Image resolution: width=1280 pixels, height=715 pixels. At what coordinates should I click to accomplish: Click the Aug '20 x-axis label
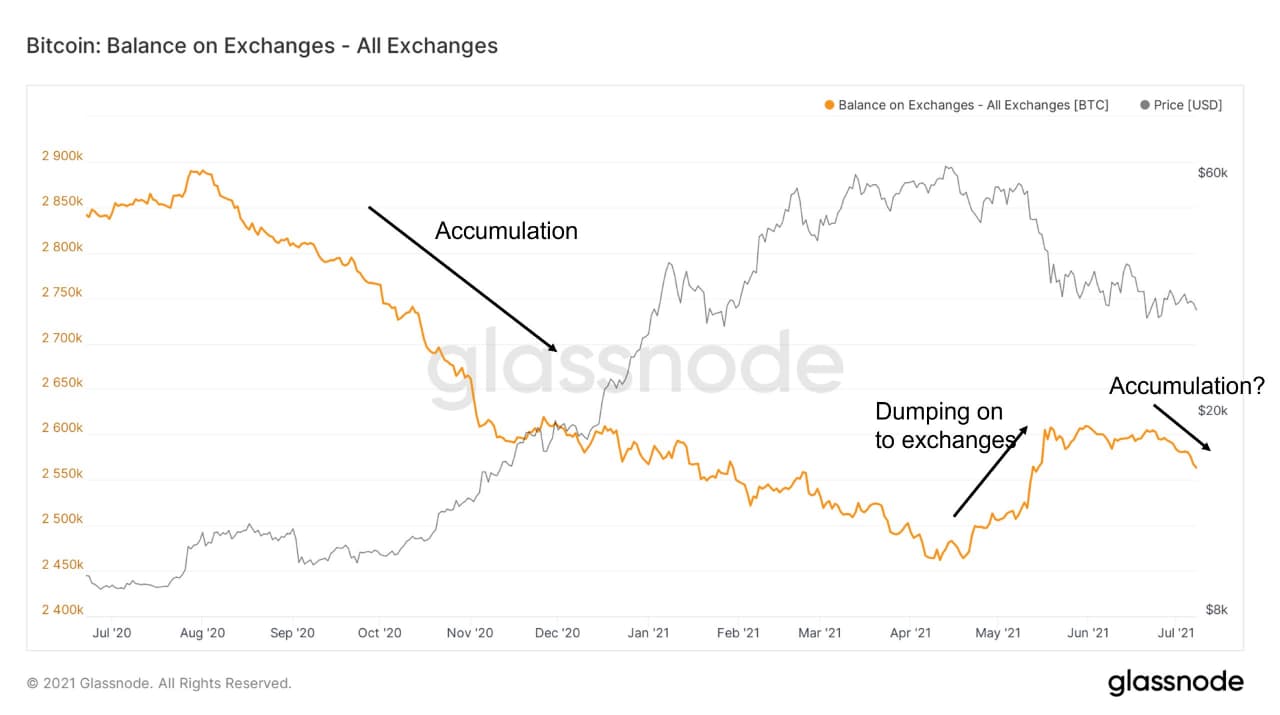[201, 633]
